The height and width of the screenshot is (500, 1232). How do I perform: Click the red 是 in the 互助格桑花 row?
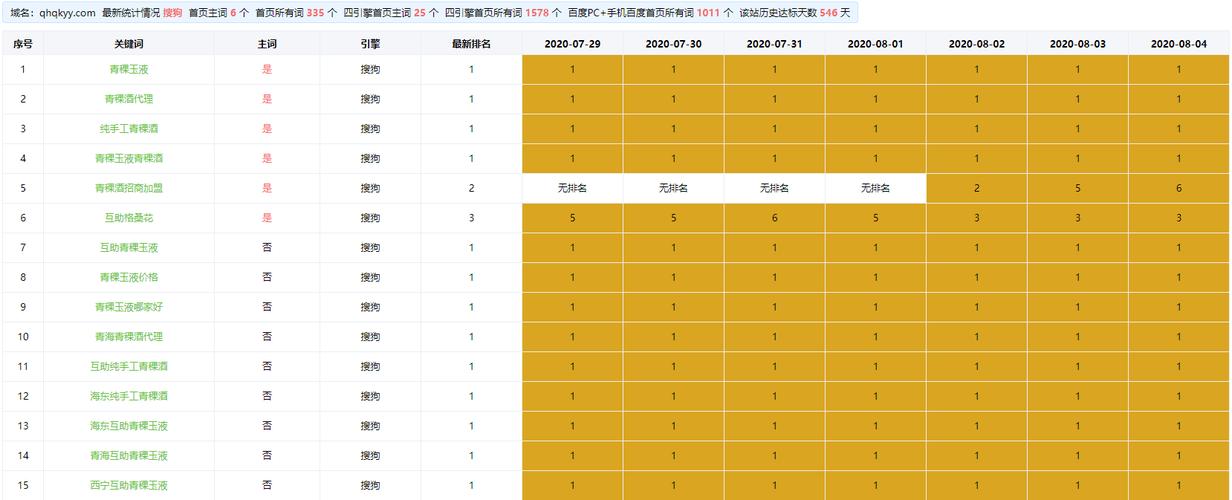coord(267,218)
